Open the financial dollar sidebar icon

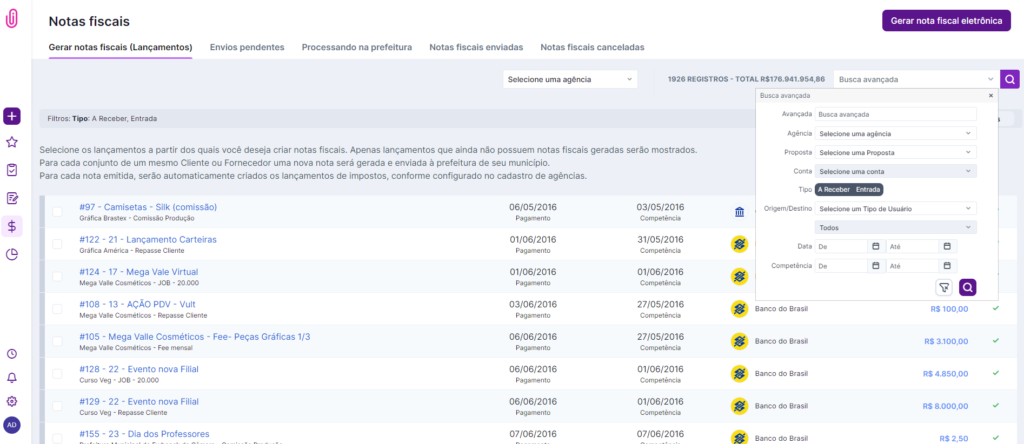(12, 227)
